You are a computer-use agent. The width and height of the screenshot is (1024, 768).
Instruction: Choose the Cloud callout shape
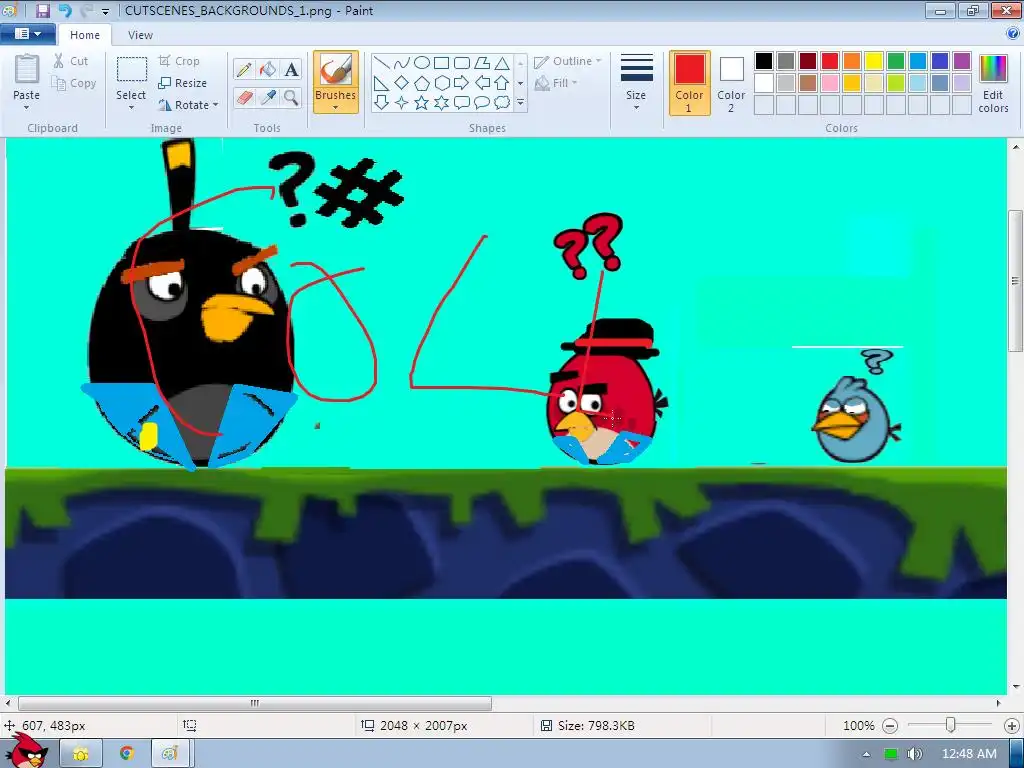coord(502,103)
